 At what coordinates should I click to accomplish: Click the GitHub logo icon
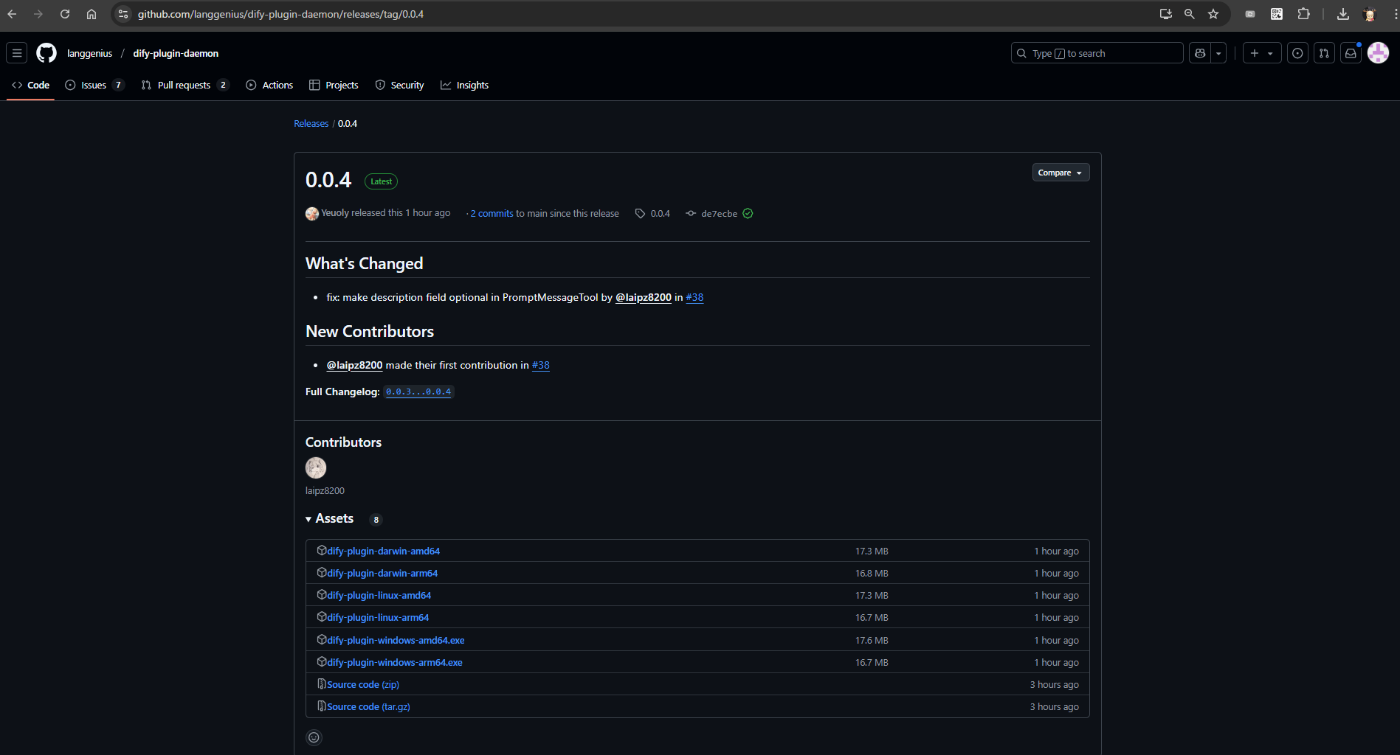[x=46, y=52]
